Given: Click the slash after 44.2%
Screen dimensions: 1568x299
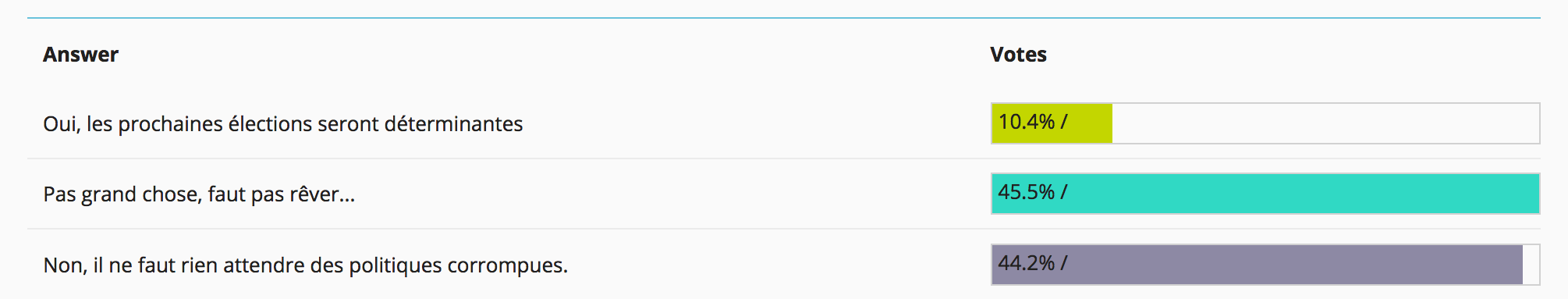Looking at the screenshot, I should (x=1064, y=263).
